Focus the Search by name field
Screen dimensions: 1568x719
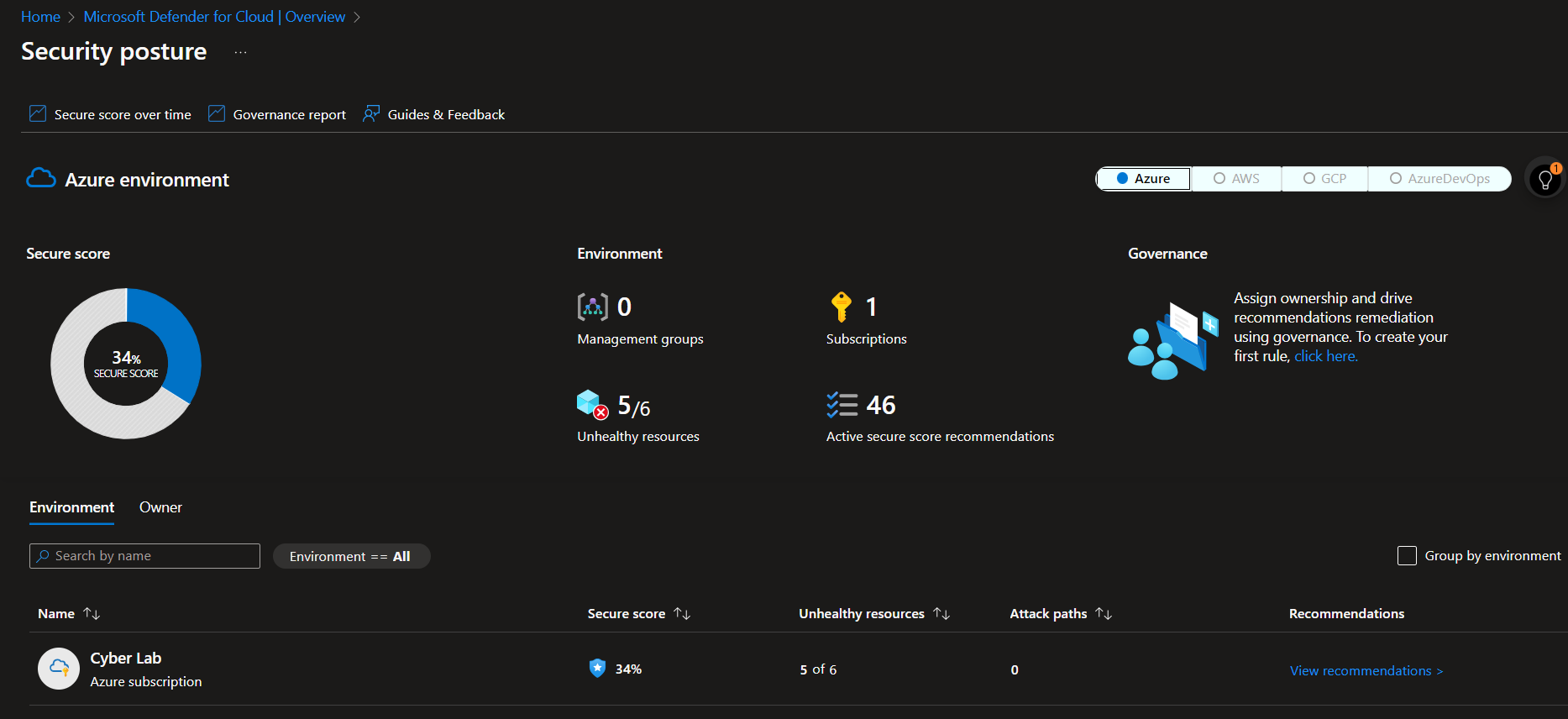(x=144, y=556)
